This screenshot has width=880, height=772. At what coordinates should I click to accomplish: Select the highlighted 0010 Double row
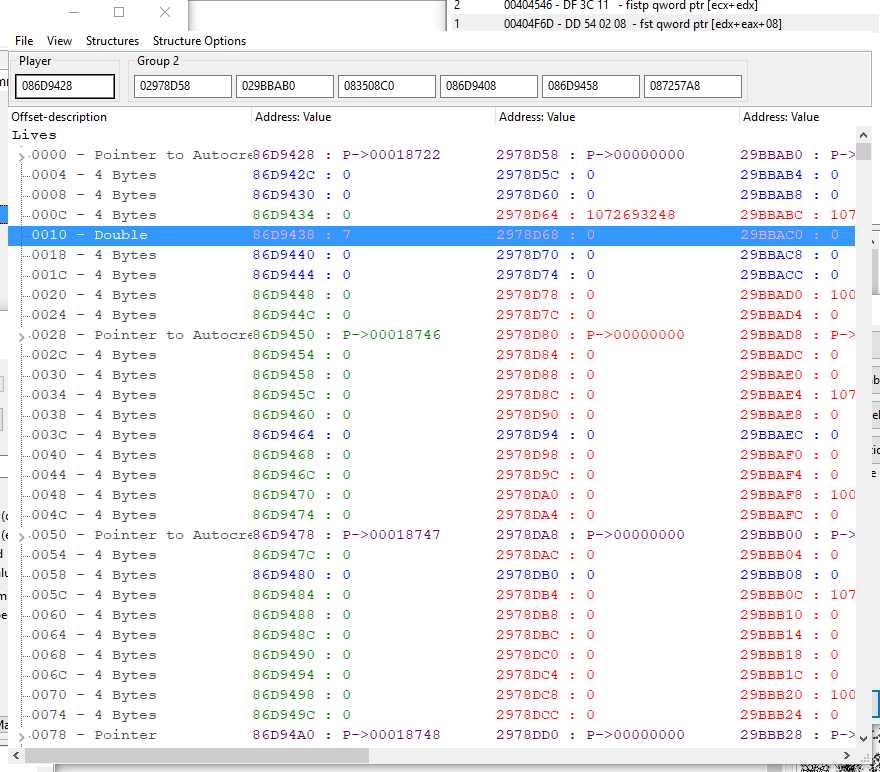120,235
